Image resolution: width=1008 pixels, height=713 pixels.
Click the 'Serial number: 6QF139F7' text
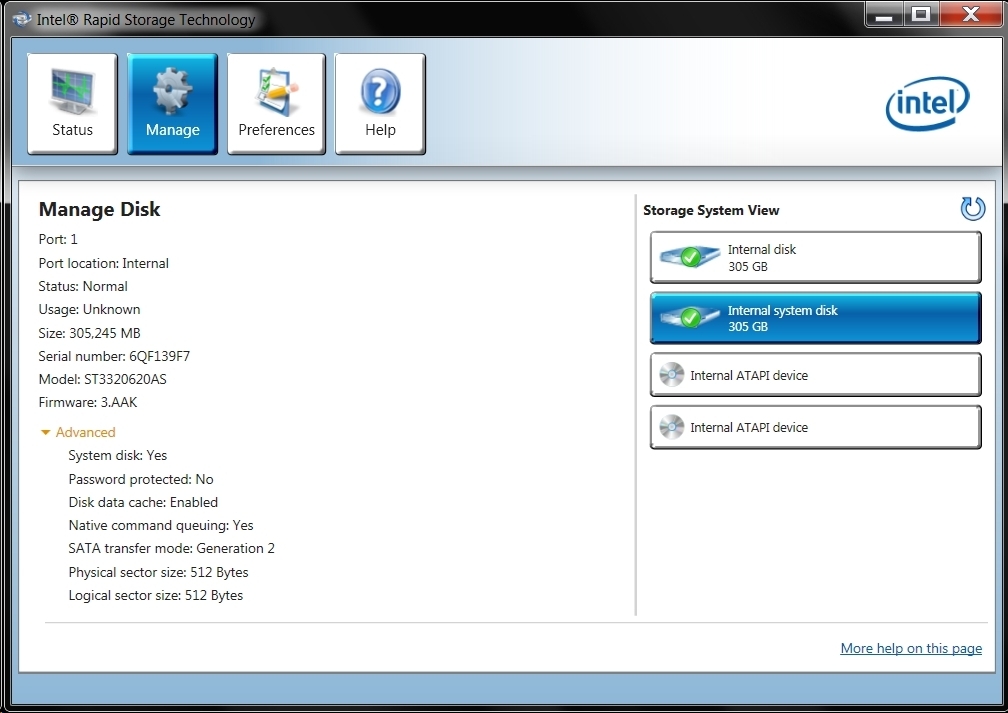click(114, 356)
